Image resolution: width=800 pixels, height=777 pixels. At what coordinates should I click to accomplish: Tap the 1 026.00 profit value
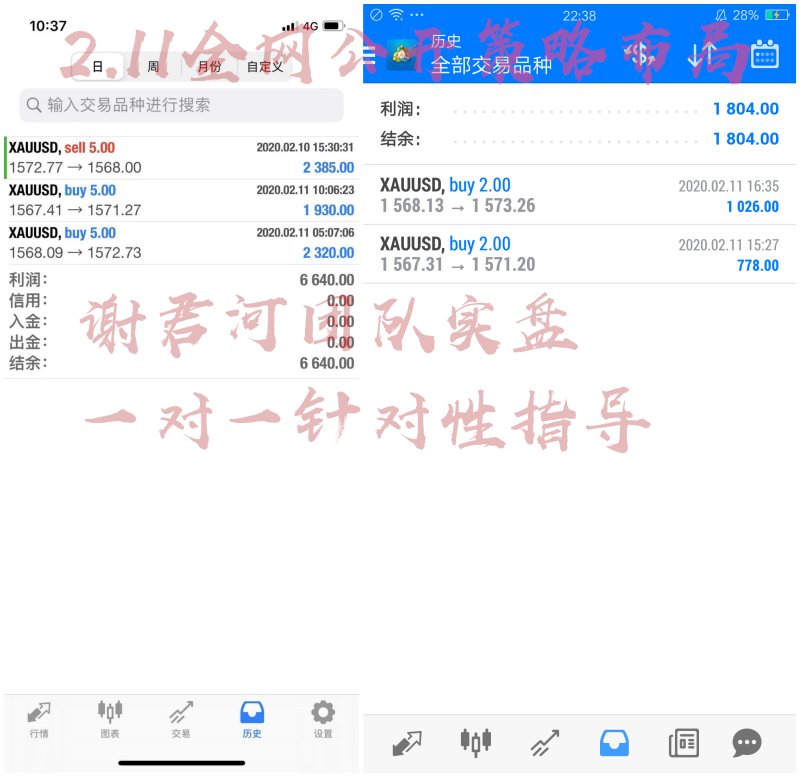click(753, 207)
